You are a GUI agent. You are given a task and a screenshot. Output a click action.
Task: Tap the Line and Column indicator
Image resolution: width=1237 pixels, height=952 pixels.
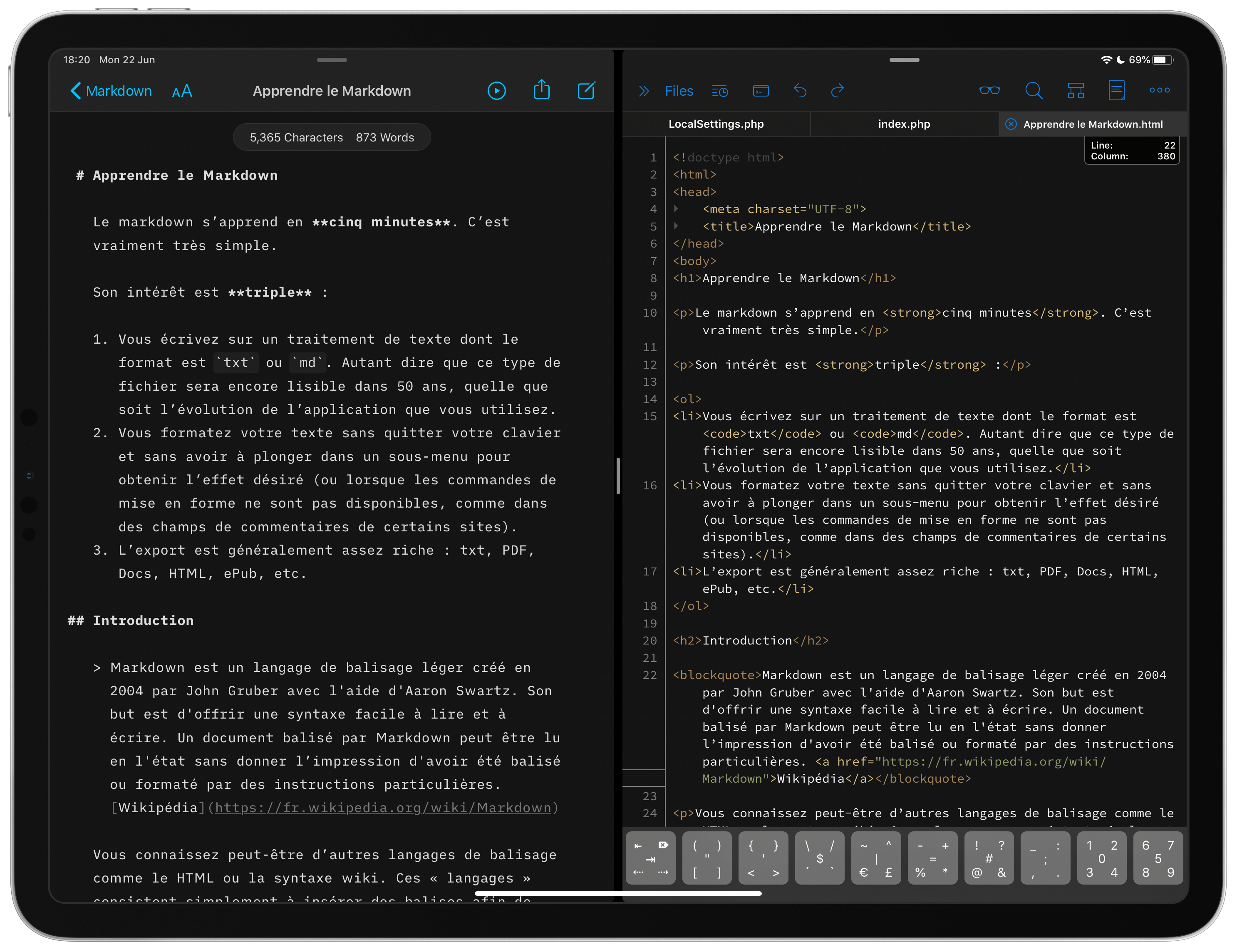point(1132,151)
